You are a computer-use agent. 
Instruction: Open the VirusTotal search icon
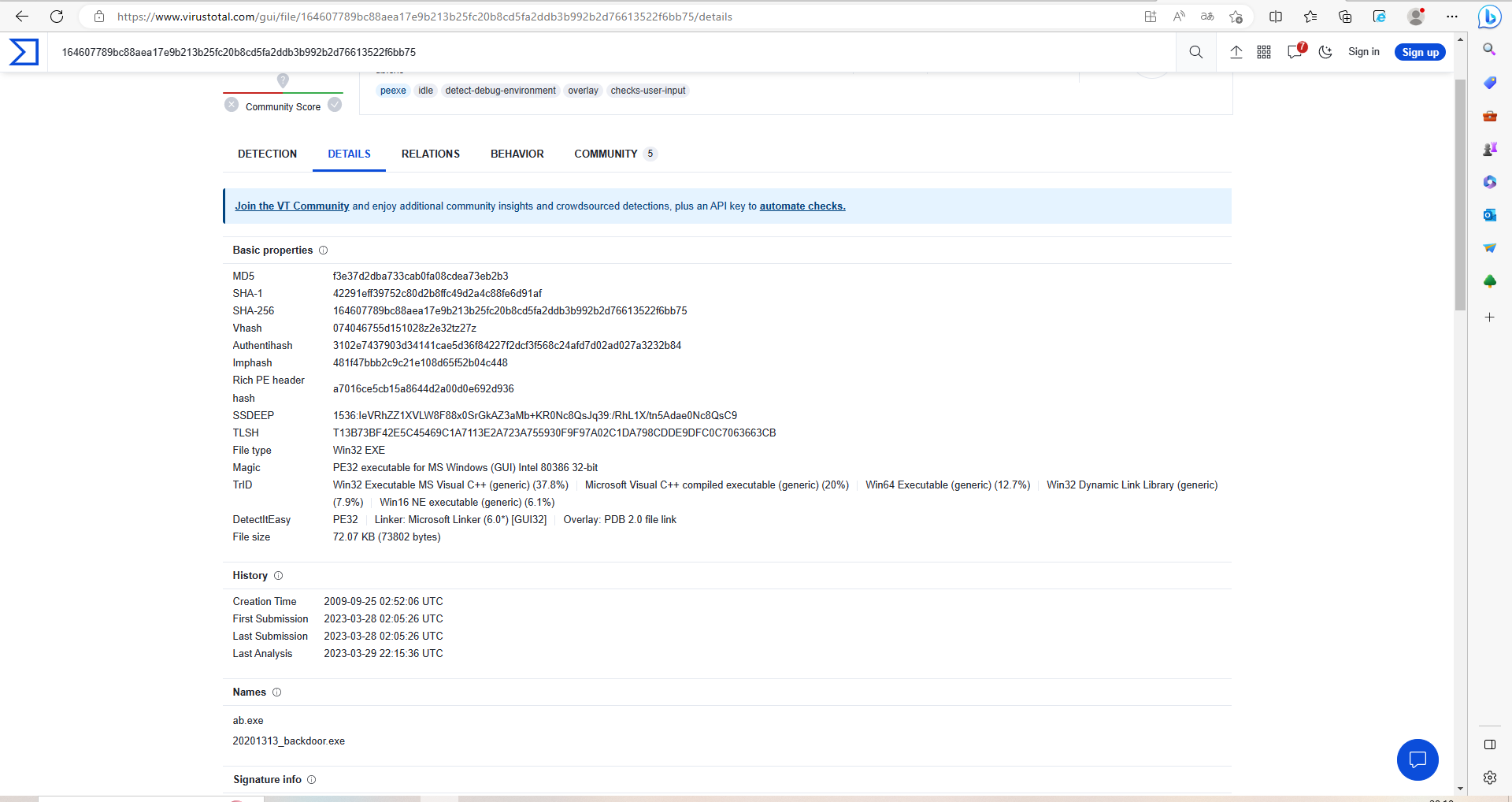1195,52
